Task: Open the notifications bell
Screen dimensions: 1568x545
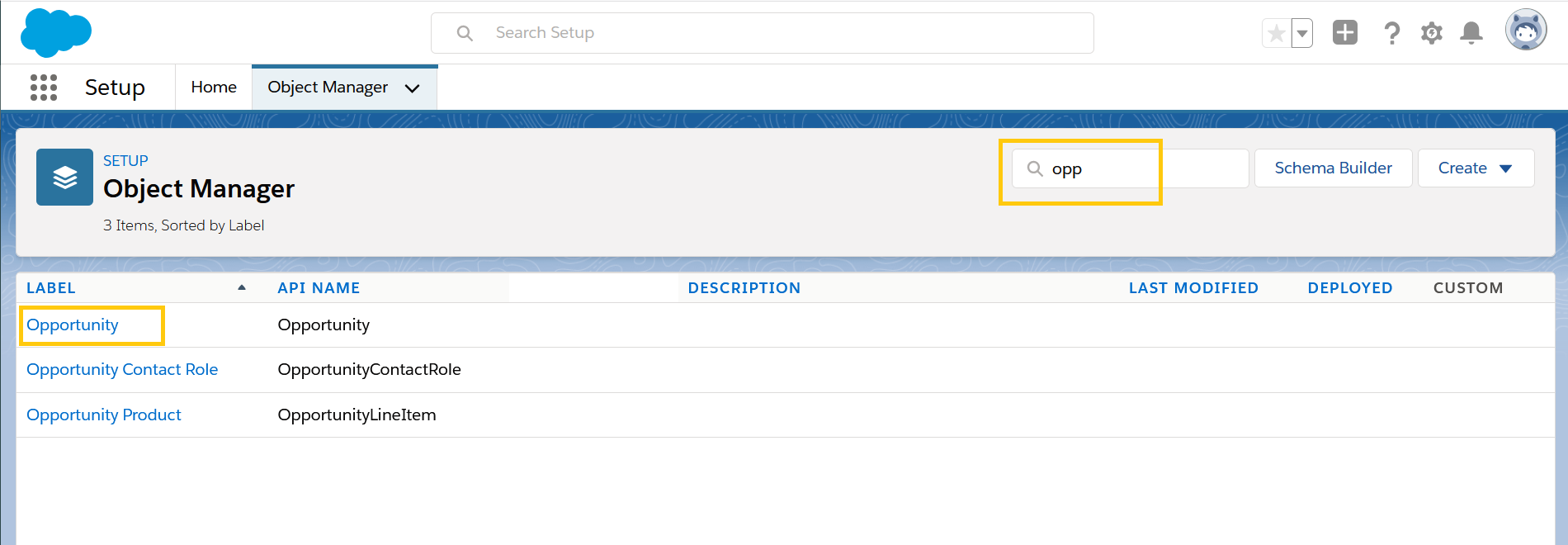Action: coord(1471,33)
